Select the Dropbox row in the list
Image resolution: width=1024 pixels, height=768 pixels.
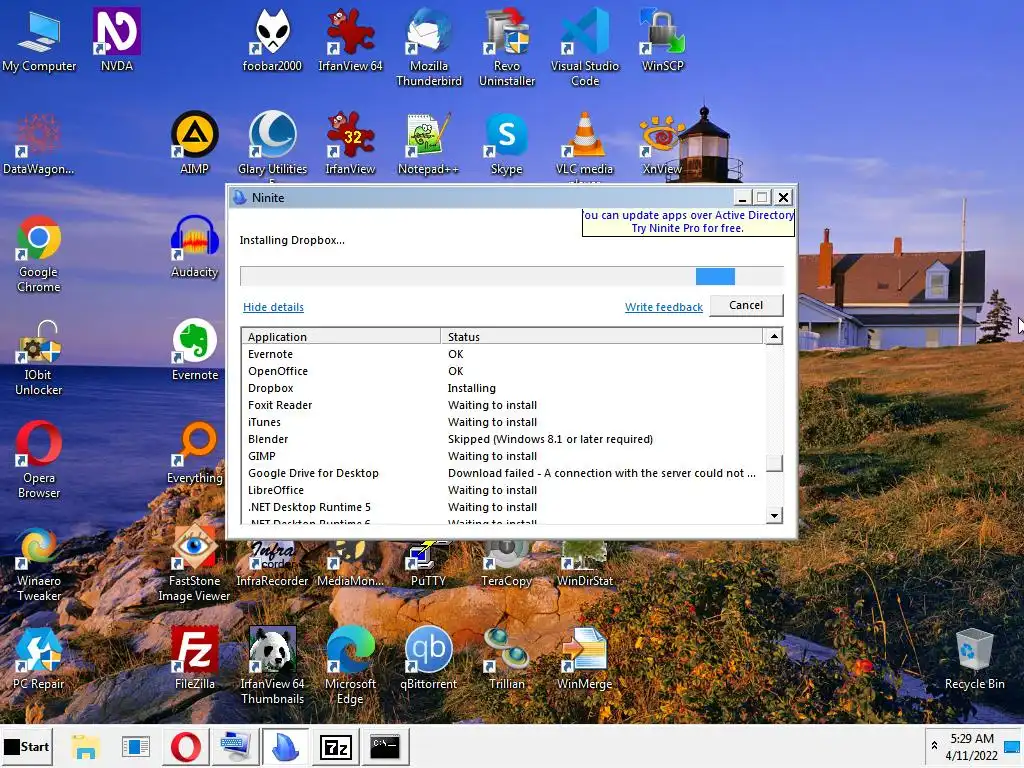[503, 388]
